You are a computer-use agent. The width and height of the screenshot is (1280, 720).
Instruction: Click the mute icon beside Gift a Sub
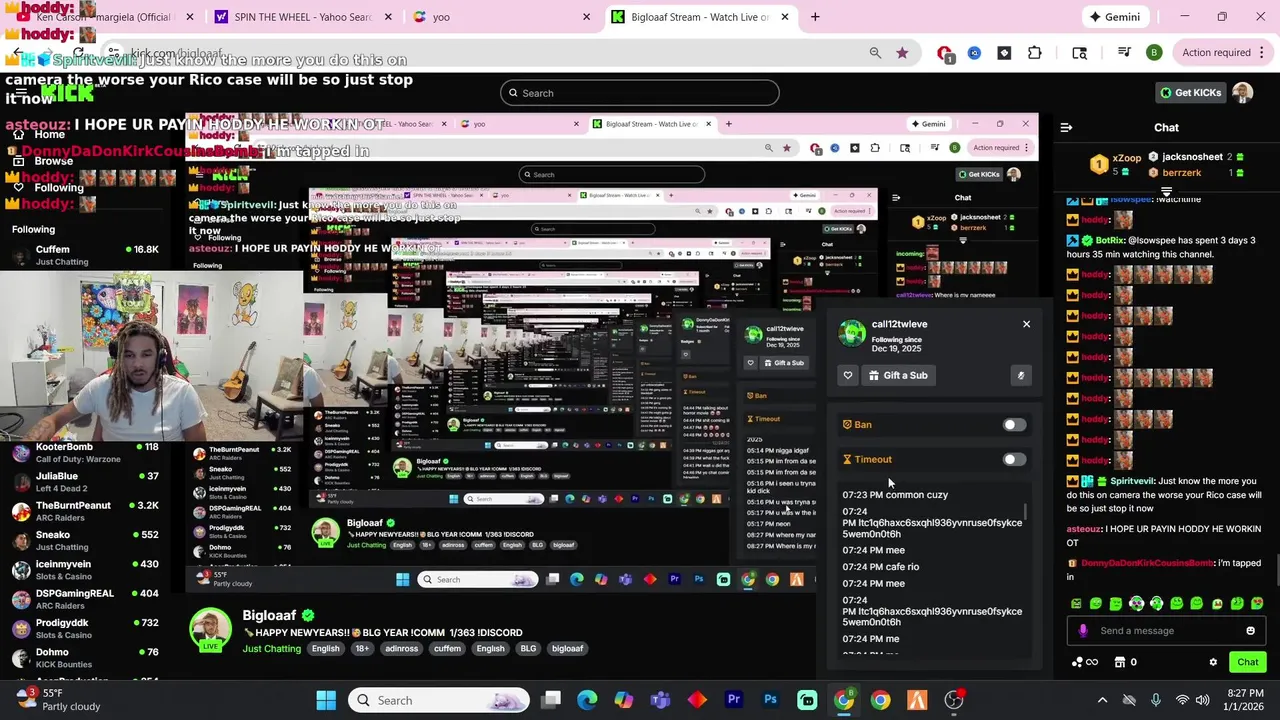coord(1020,375)
